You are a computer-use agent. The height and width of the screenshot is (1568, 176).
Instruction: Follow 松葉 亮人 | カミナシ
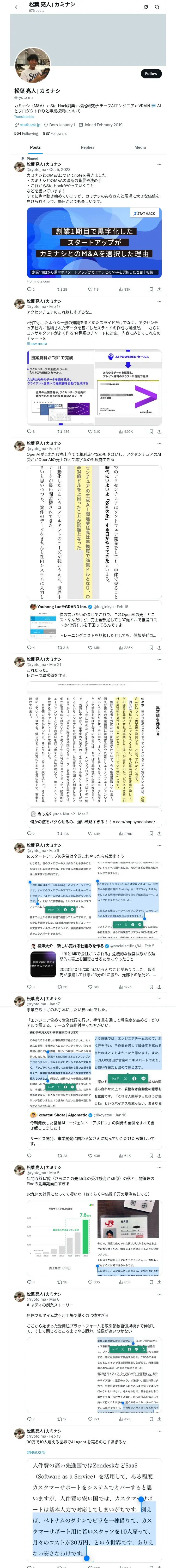(x=151, y=74)
